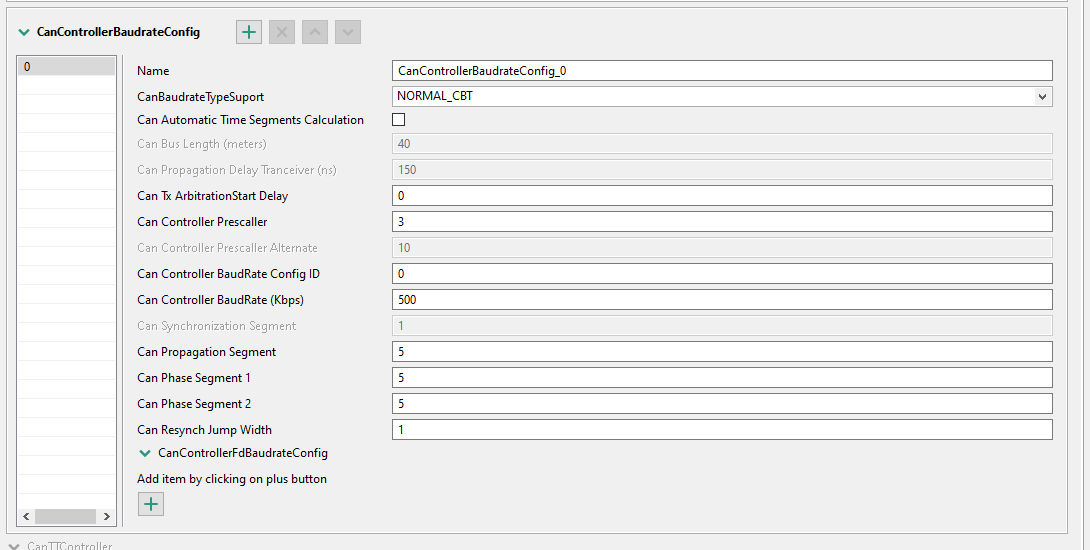Click the Name input field
This screenshot has width=1090, height=550.
coord(722,71)
